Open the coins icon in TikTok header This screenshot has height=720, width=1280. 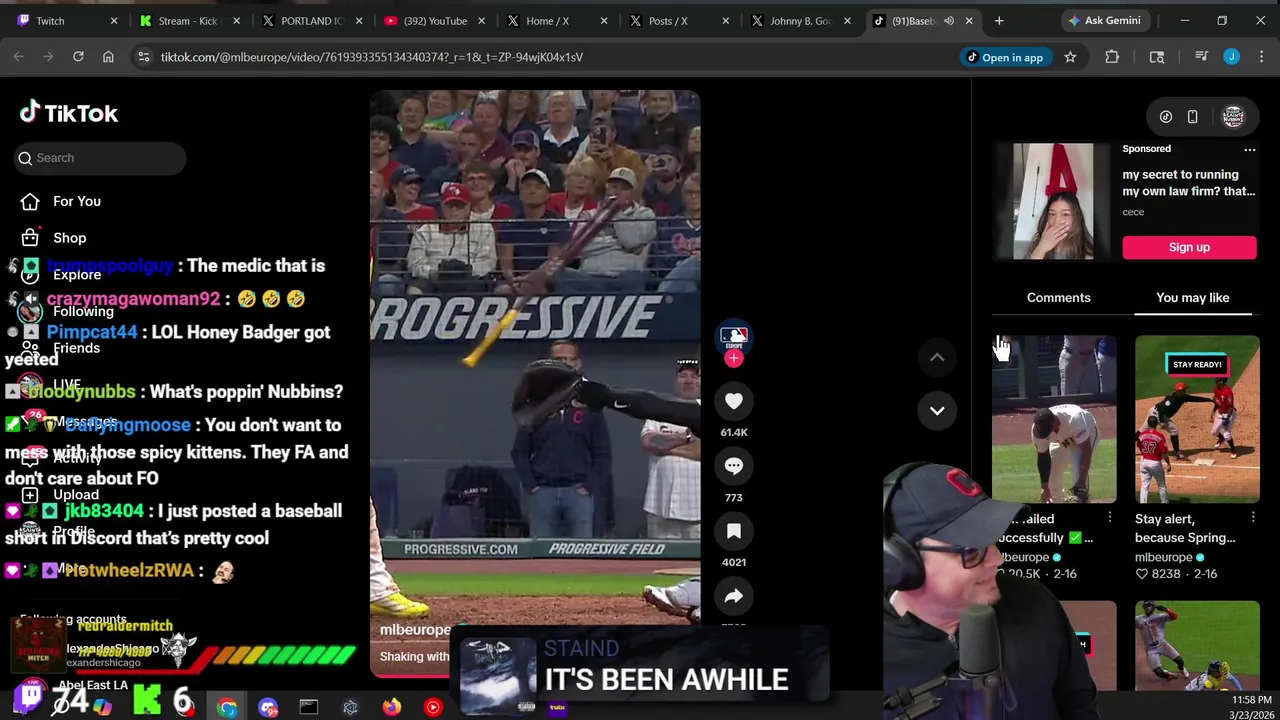[x=1166, y=117]
